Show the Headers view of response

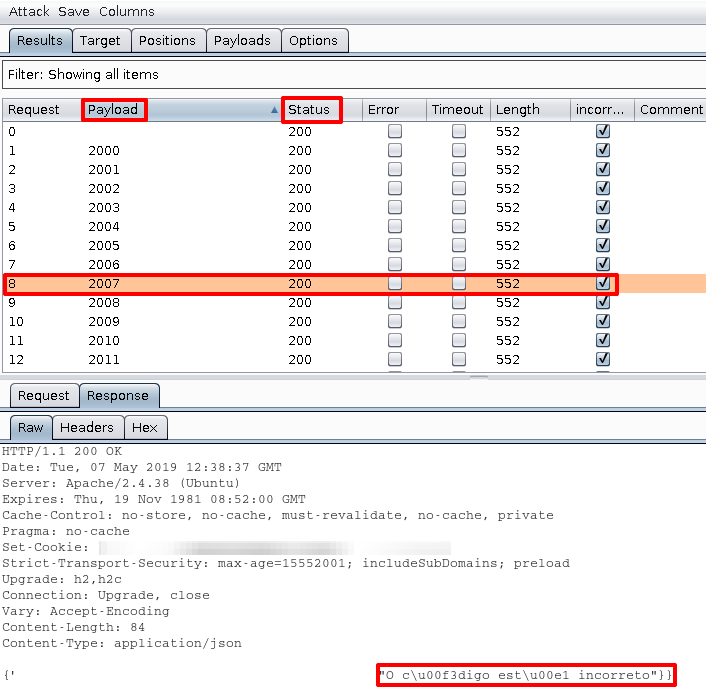coord(87,428)
